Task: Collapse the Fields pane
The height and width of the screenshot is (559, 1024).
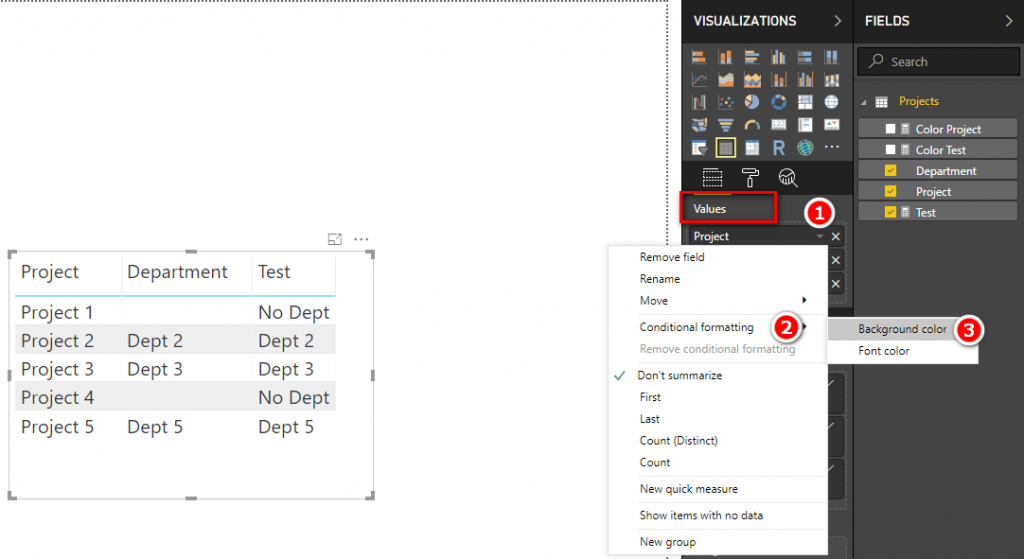Action: pyautogui.click(x=1008, y=21)
